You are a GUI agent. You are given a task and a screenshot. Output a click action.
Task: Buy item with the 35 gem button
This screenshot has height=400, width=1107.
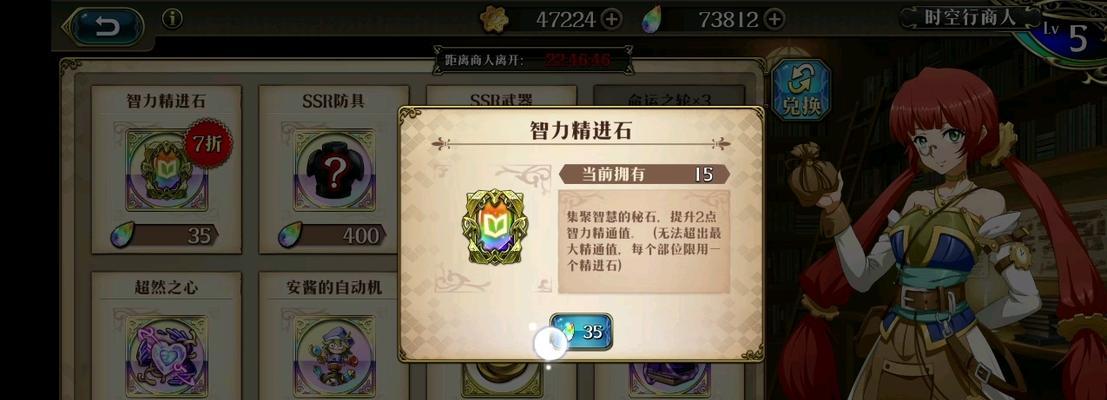point(580,332)
